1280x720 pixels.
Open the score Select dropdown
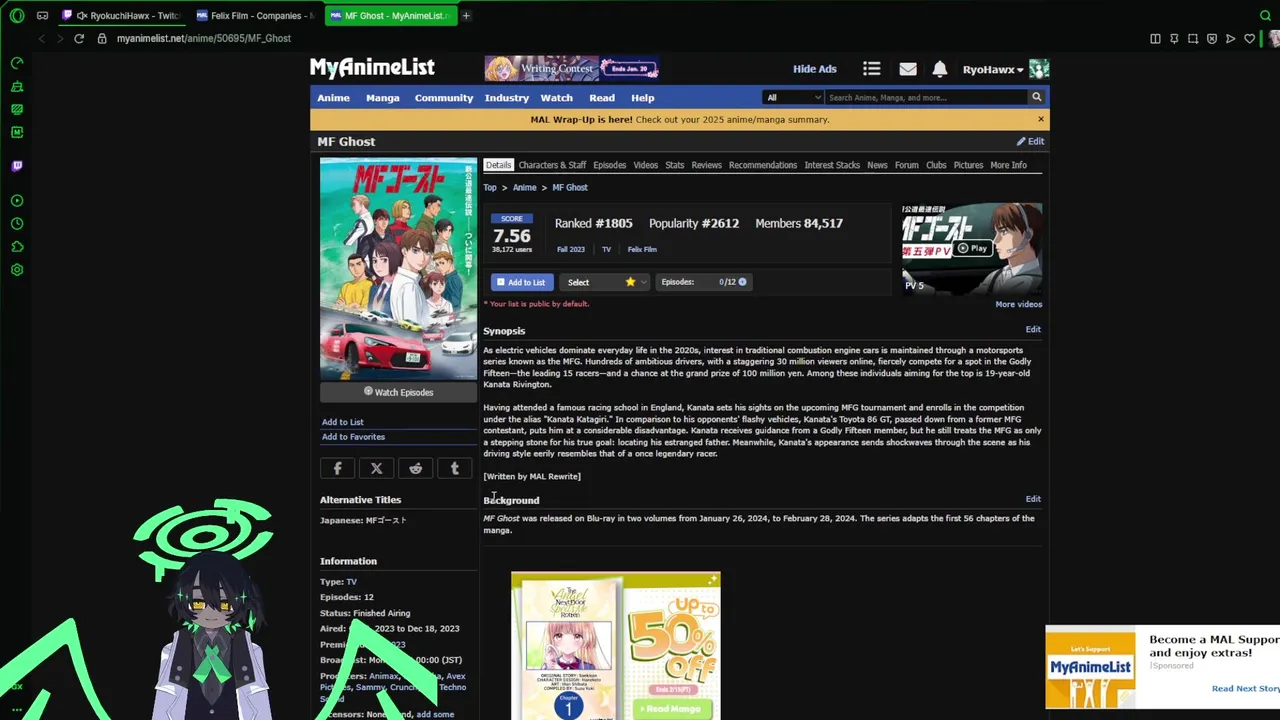pos(604,282)
